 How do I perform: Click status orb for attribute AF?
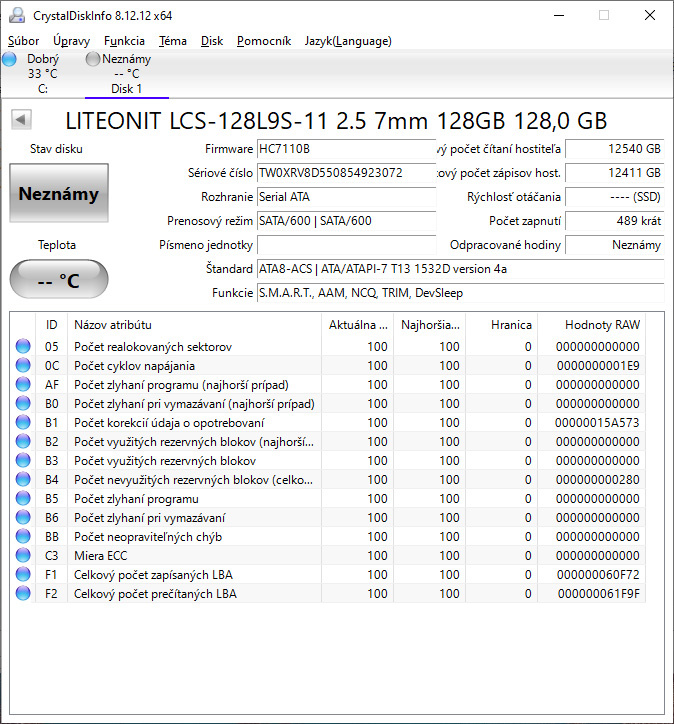click(23, 384)
